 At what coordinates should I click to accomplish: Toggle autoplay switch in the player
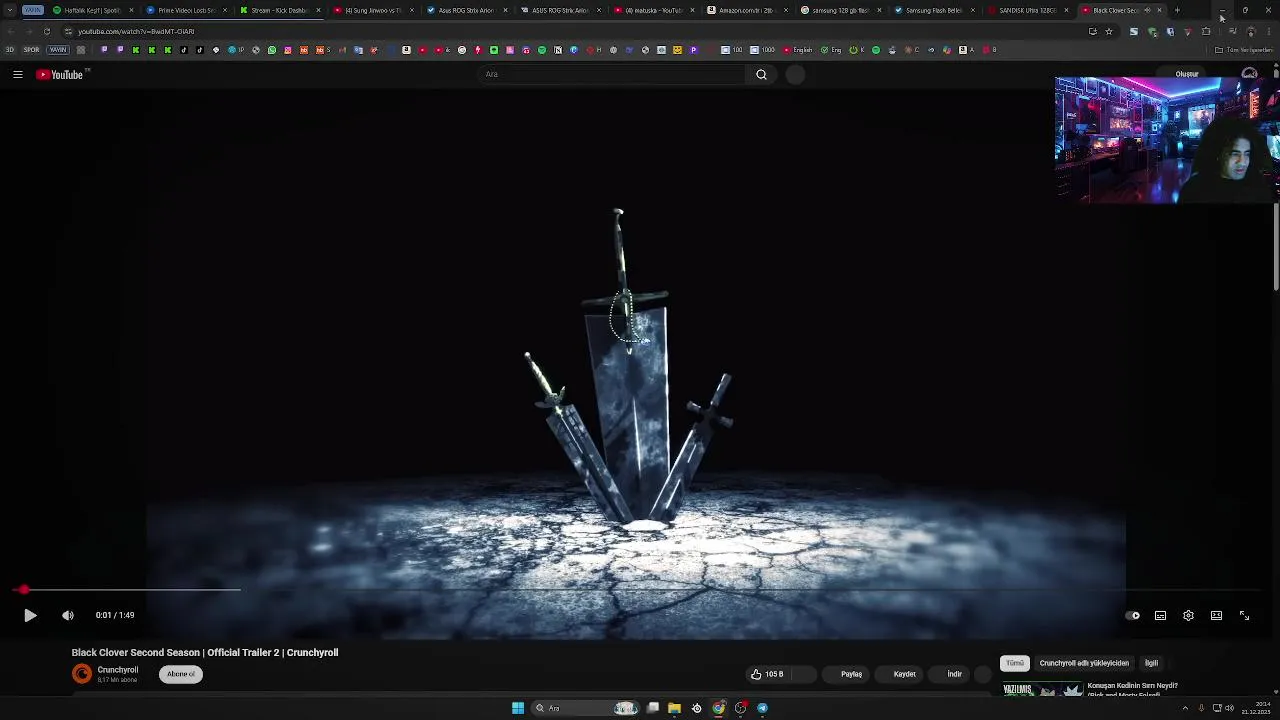pyautogui.click(x=1132, y=615)
